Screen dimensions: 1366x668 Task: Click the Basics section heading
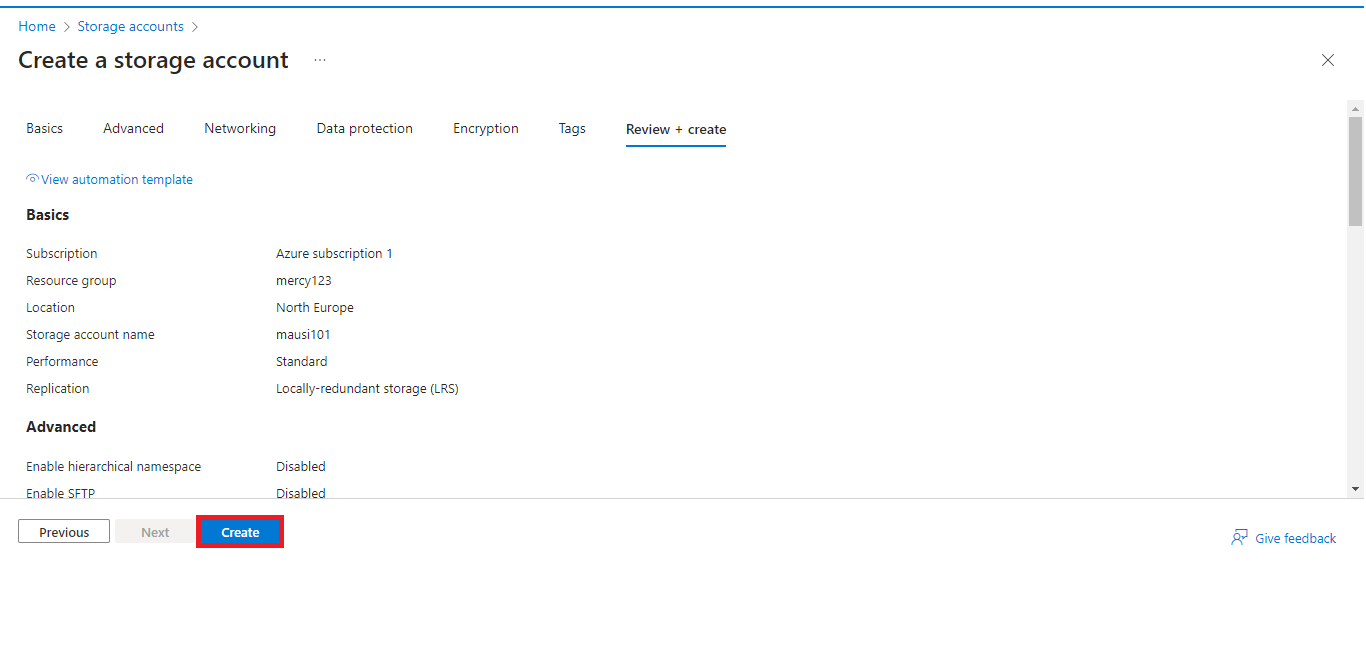coord(48,215)
